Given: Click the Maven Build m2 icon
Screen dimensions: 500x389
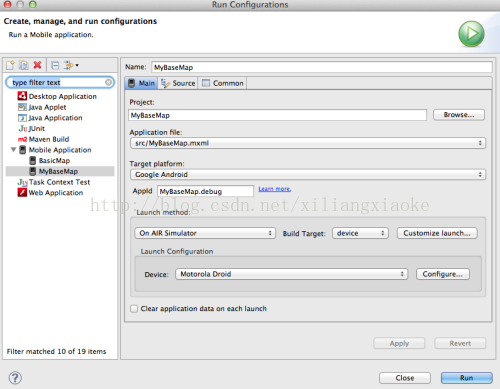Looking at the screenshot, I should pos(22,139).
